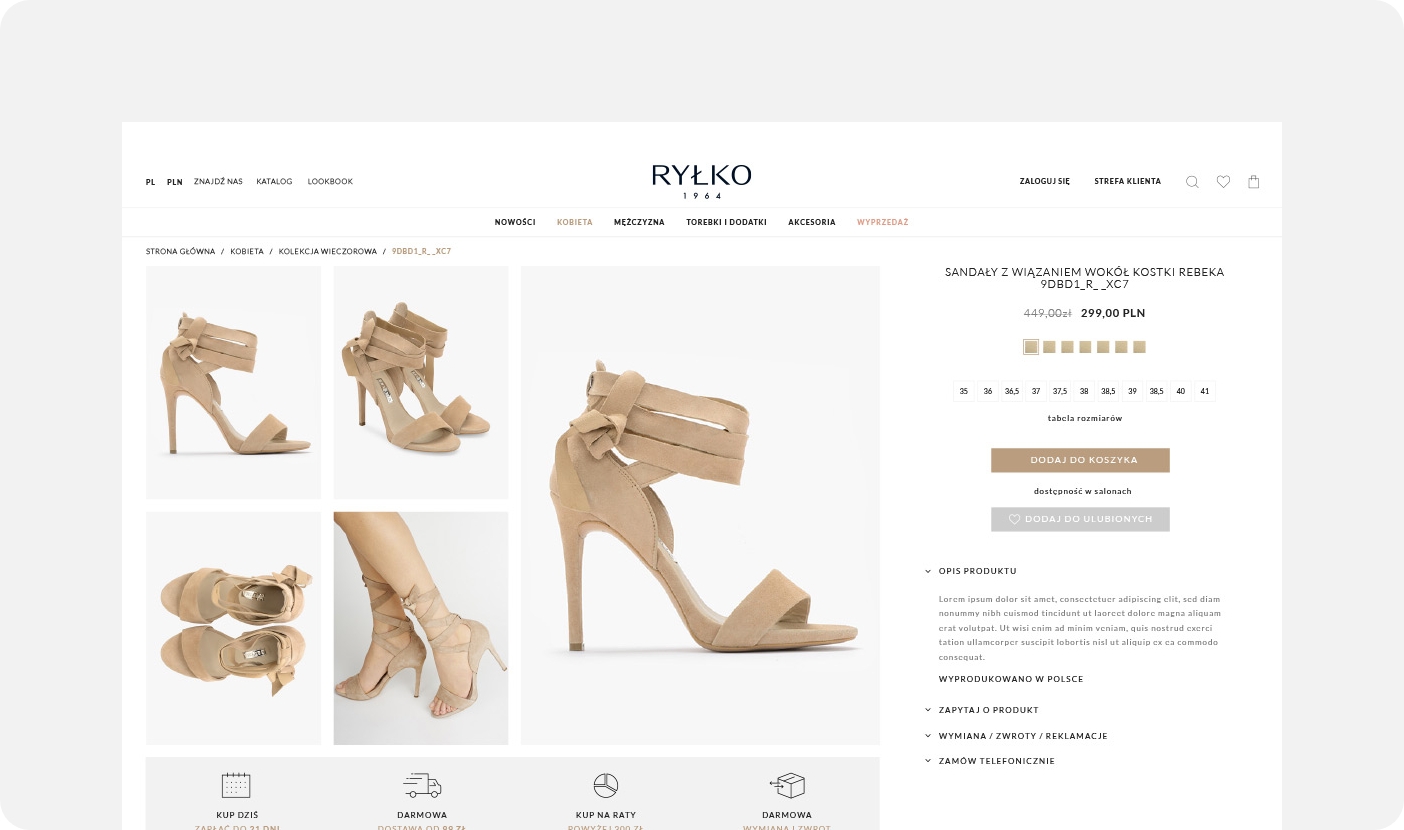Choose shoe size 41
This screenshot has height=830, width=1404.
click(x=1205, y=391)
